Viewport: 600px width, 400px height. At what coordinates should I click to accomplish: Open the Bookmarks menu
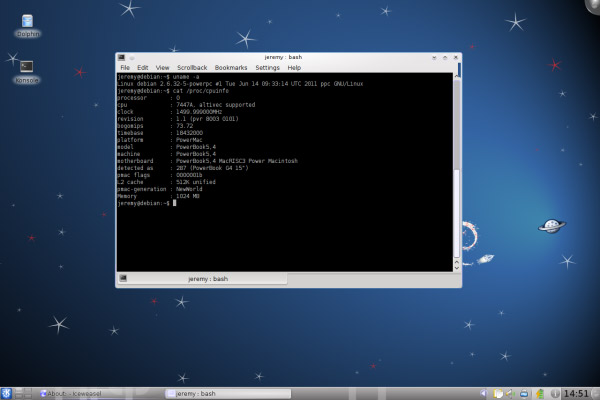tap(231, 68)
